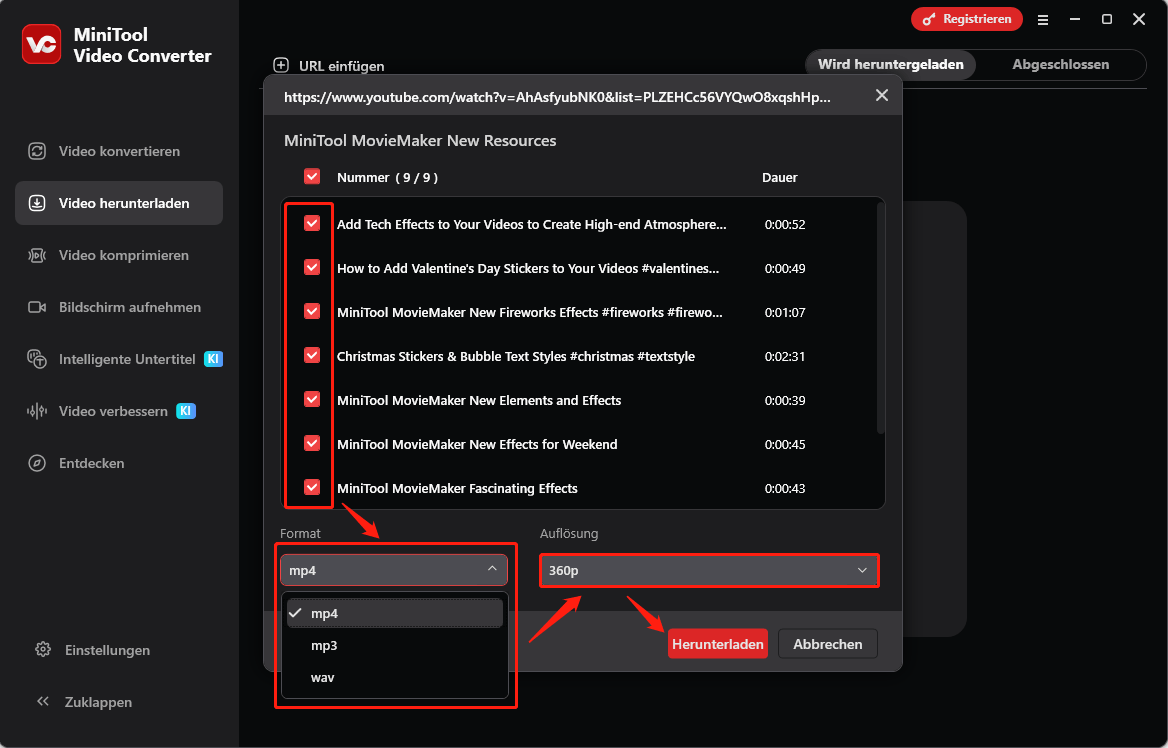This screenshot has height=748, width=1168.
Task: Uncheck the Add Tech Effects video checkbox
Action: click(x=312, y=224)
